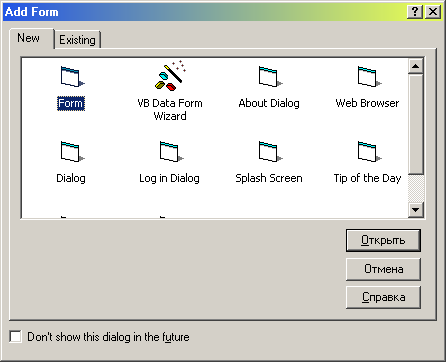Select the Form template icon
446x362 pixels.
[72, 76]
